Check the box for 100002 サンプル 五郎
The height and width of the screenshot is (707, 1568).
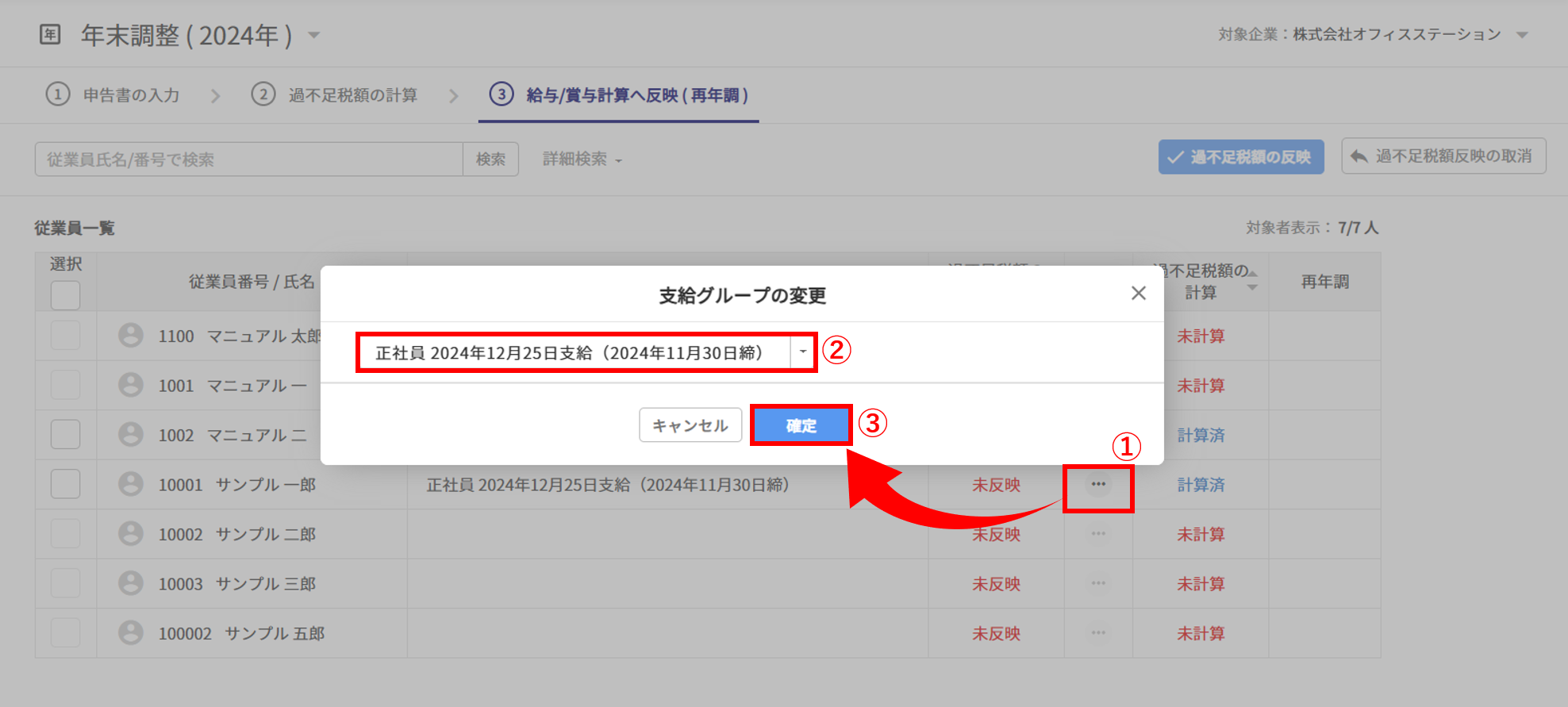(x=66, y=633)
